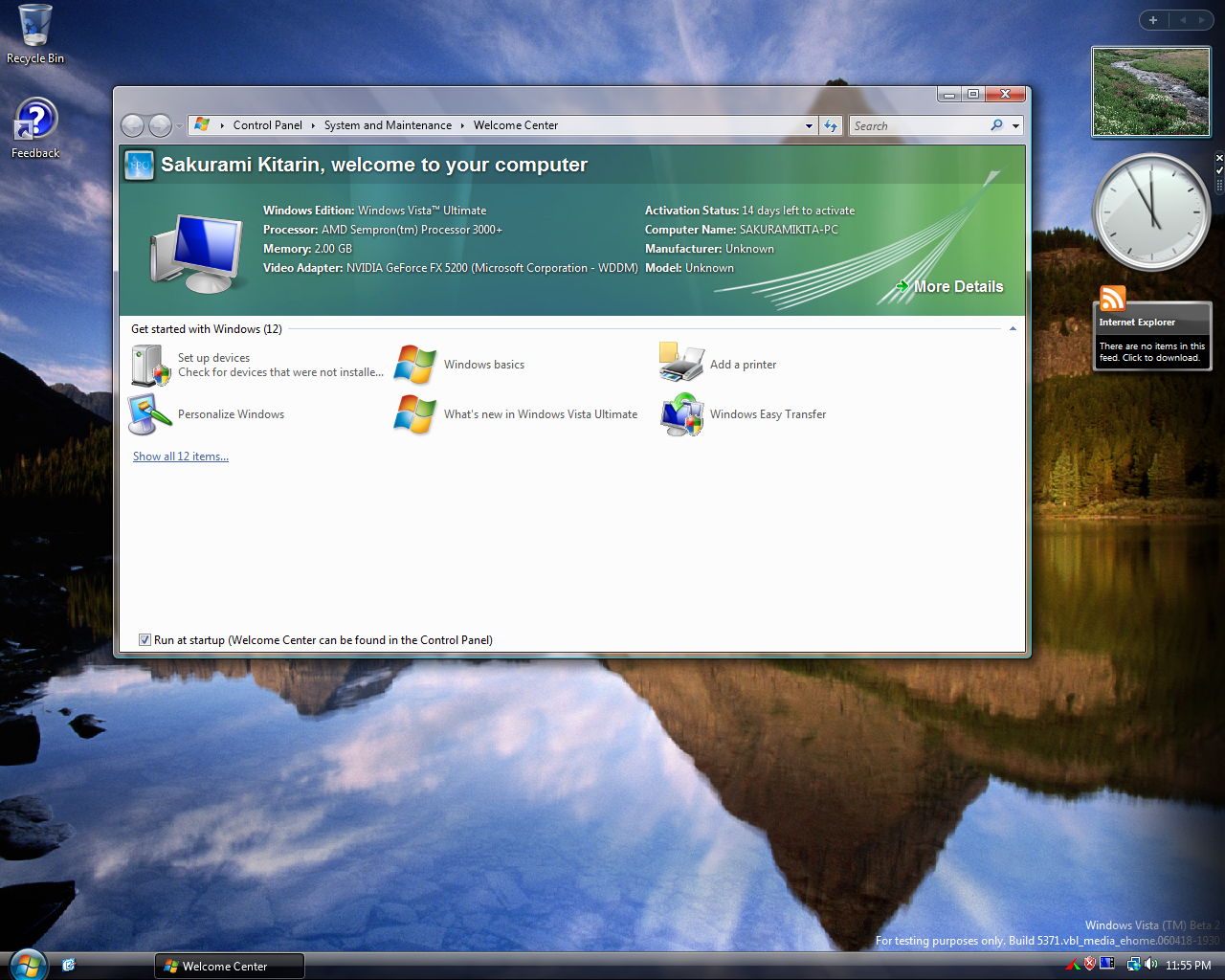Click the Windows Sidebar tray icon
The width and height of the screenshot is (1225, 980).
(x=1107, y=964)
